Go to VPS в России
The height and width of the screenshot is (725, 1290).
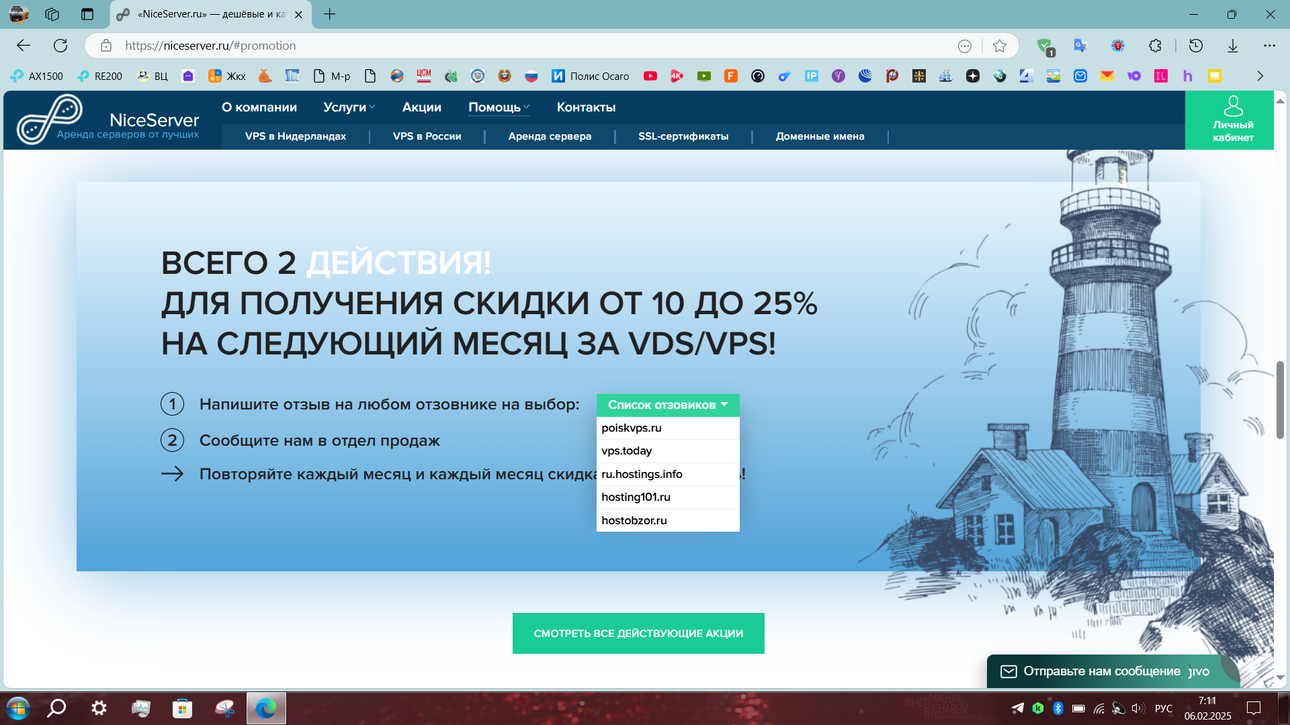pos(427,136)
